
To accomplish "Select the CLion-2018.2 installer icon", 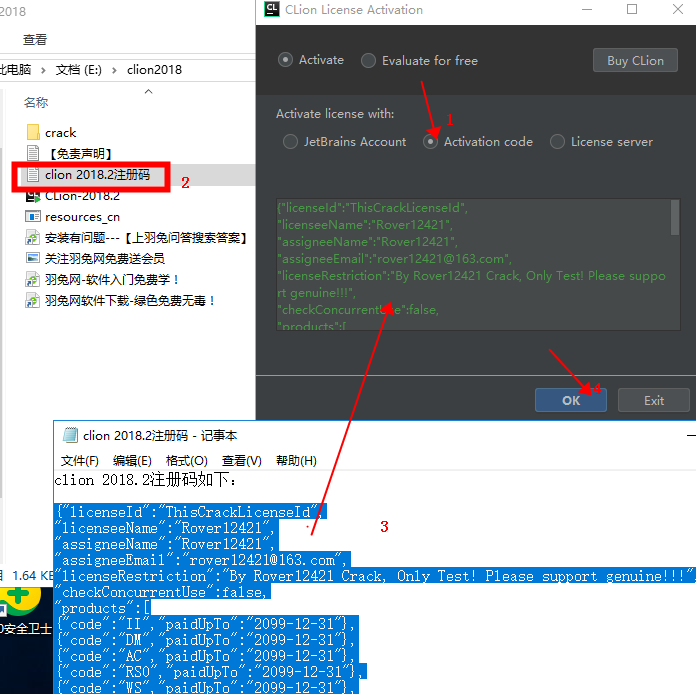I will click(x=33, y=196).
